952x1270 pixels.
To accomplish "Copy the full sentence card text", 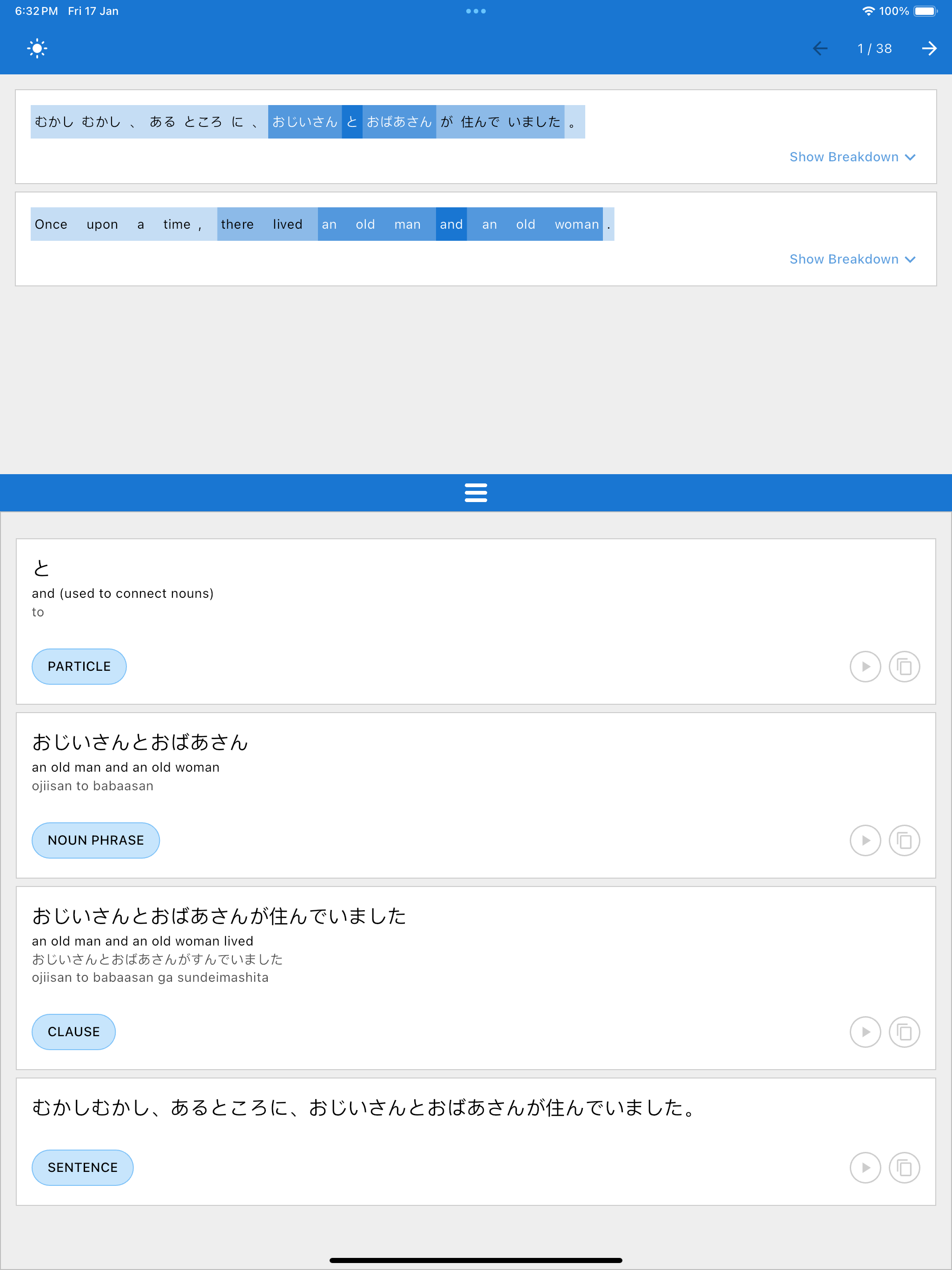I will (x=904, y=1167).
